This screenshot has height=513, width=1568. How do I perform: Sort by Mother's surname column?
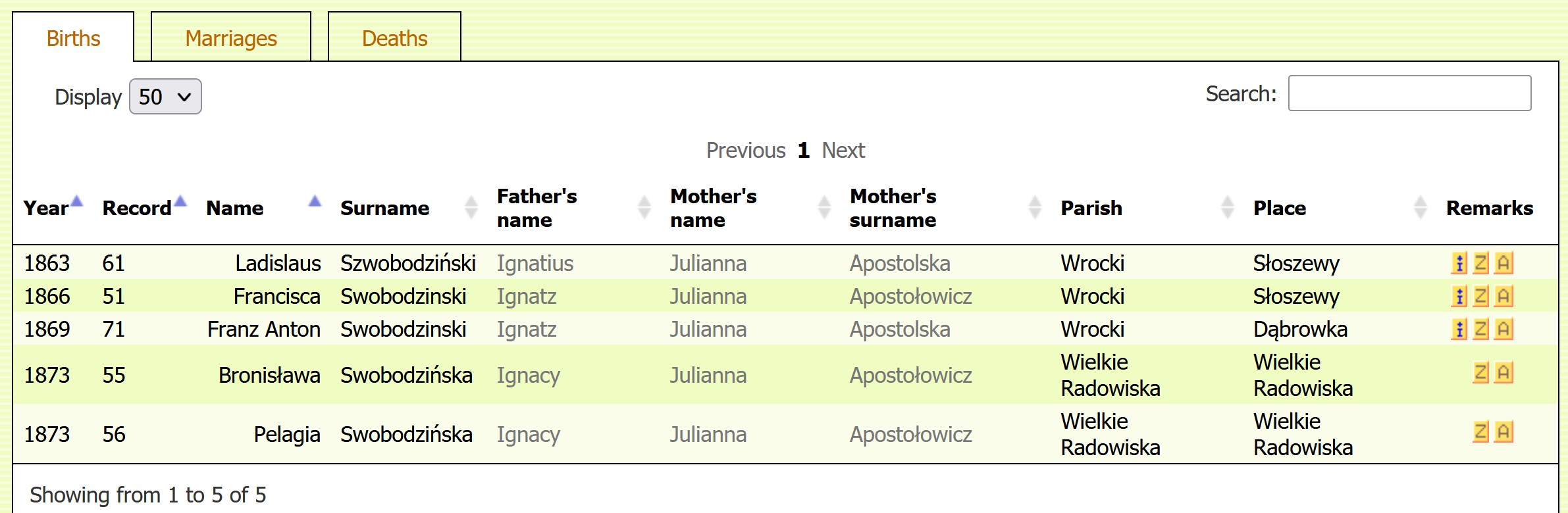893,208
